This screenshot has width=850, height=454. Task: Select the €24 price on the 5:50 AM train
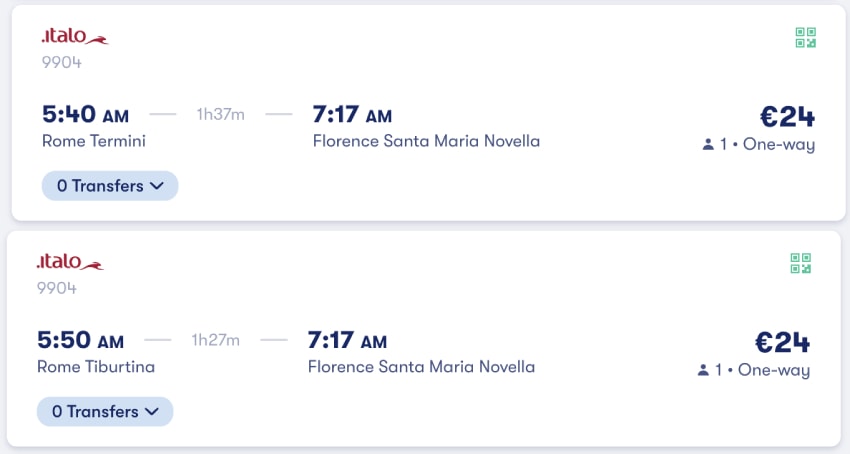tap(782, 342)
